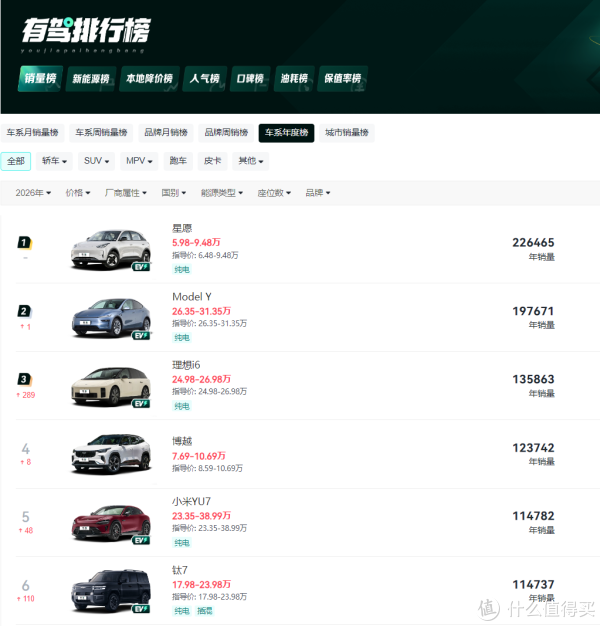This screenshot has width=600, height=626.
Task: Click the 5.98-9.48万 price of 星愿
Action: pyautogui.click(x=196, y=243)
